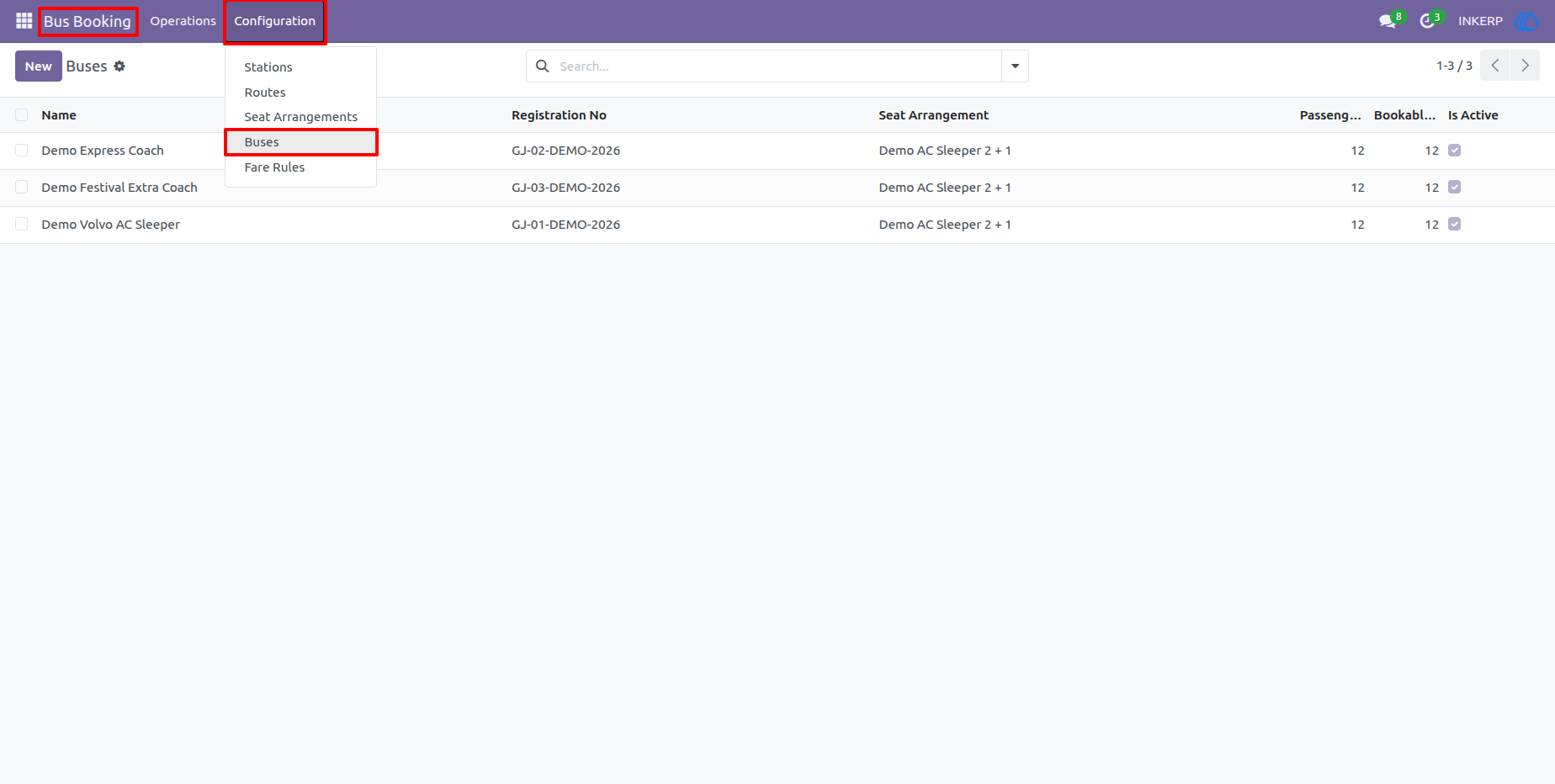Open the Operations menu

click(x=183, y=21)
